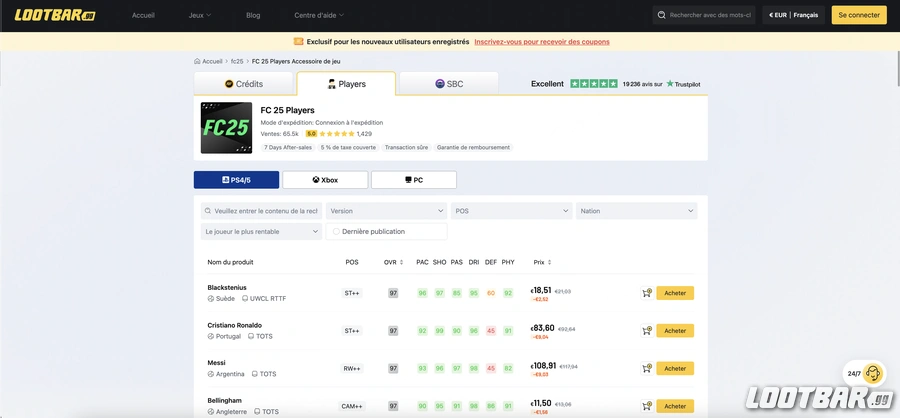
Task: Open the POS filter dropdown
Action: point(511,211)
